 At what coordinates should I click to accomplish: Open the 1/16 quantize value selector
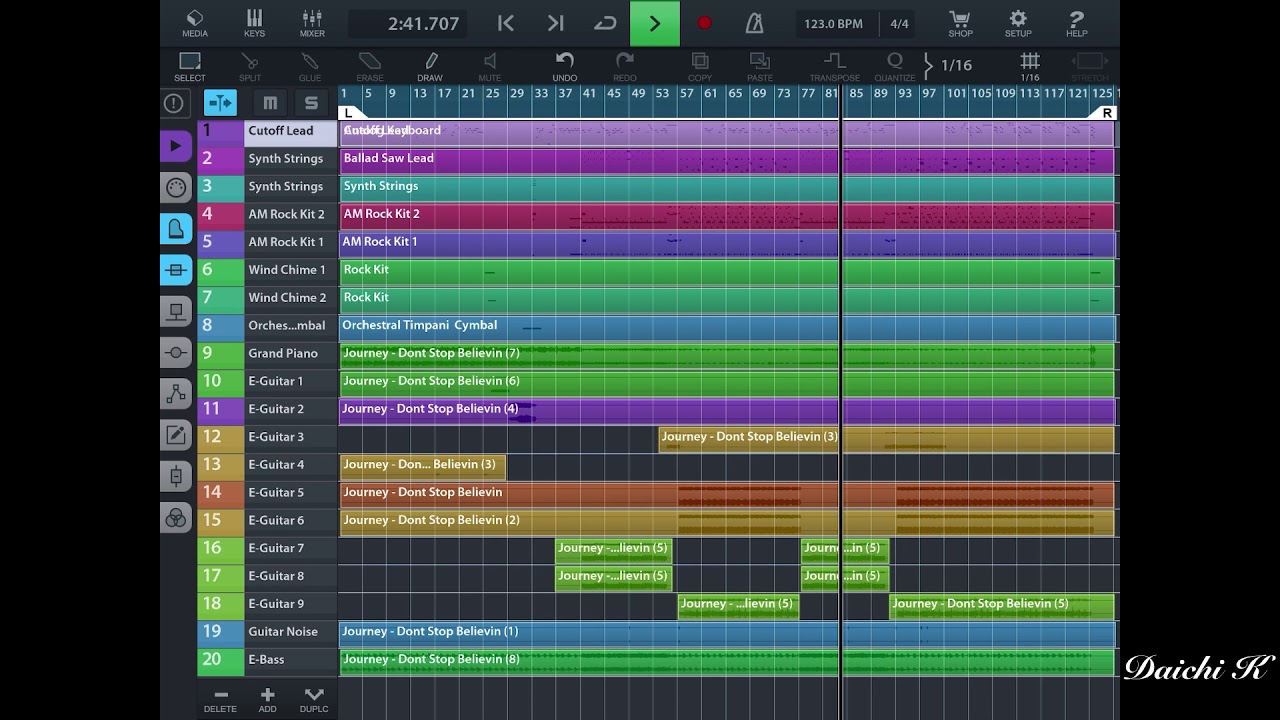point(949,65)
